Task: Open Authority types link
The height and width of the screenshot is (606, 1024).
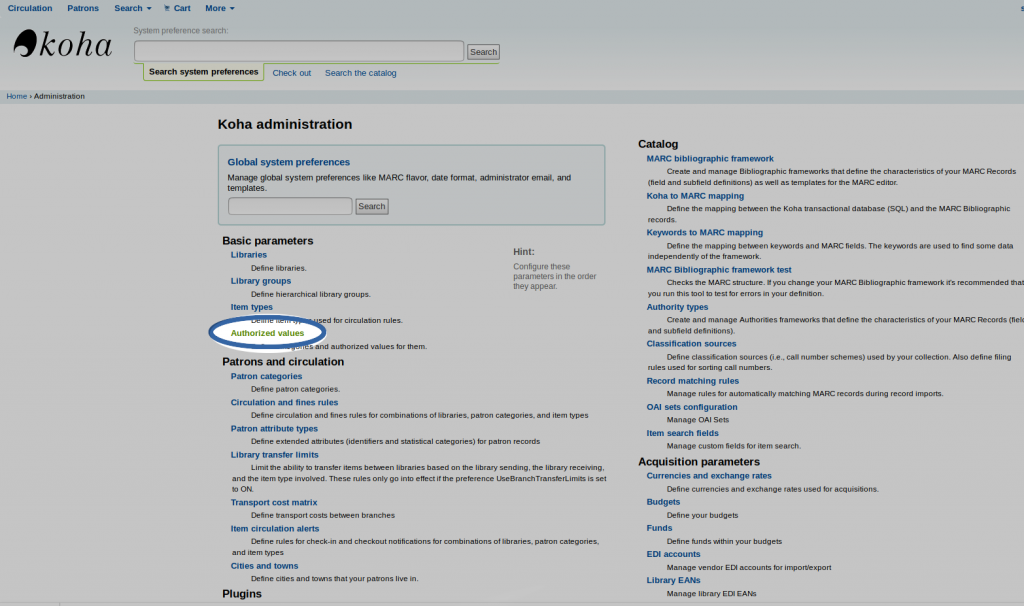Action: coord(677,307)
